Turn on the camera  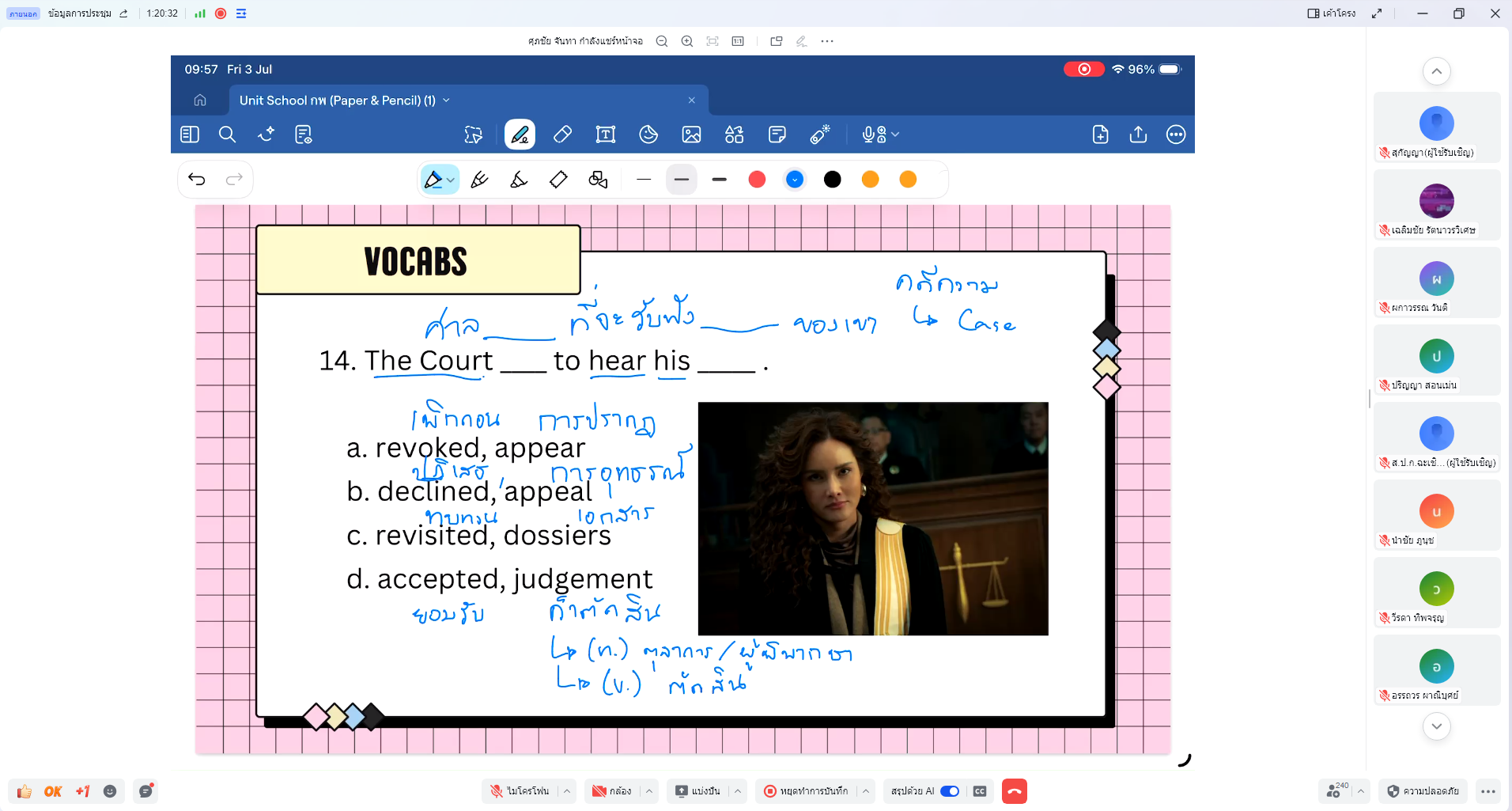612,791
